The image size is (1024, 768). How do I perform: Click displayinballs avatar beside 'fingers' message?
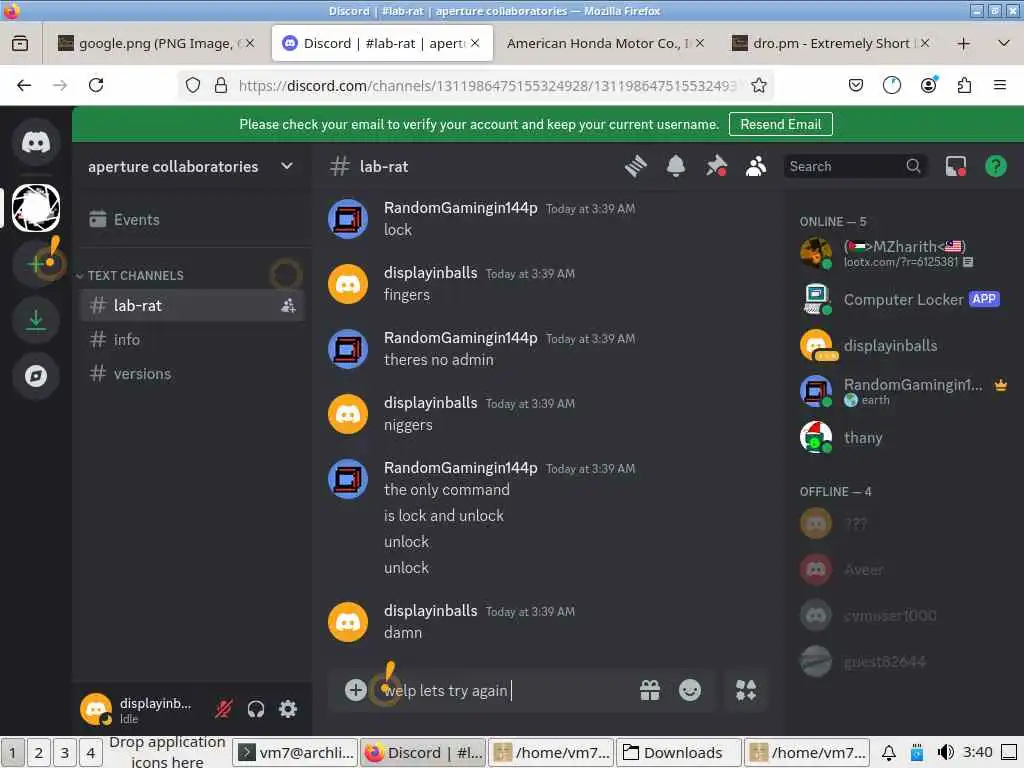tap(347, 284)
